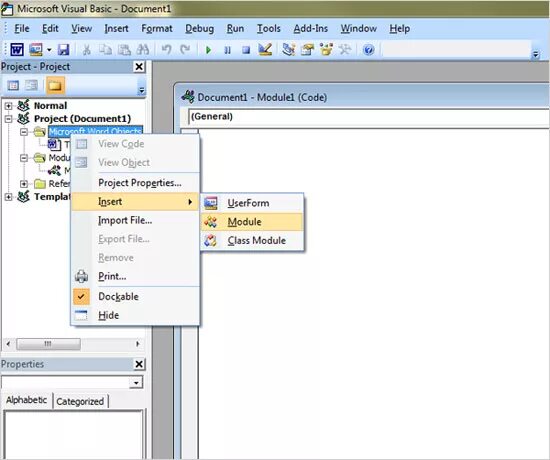
Task: Choose Import File... in context menu
Action: (x=136, y=220)
